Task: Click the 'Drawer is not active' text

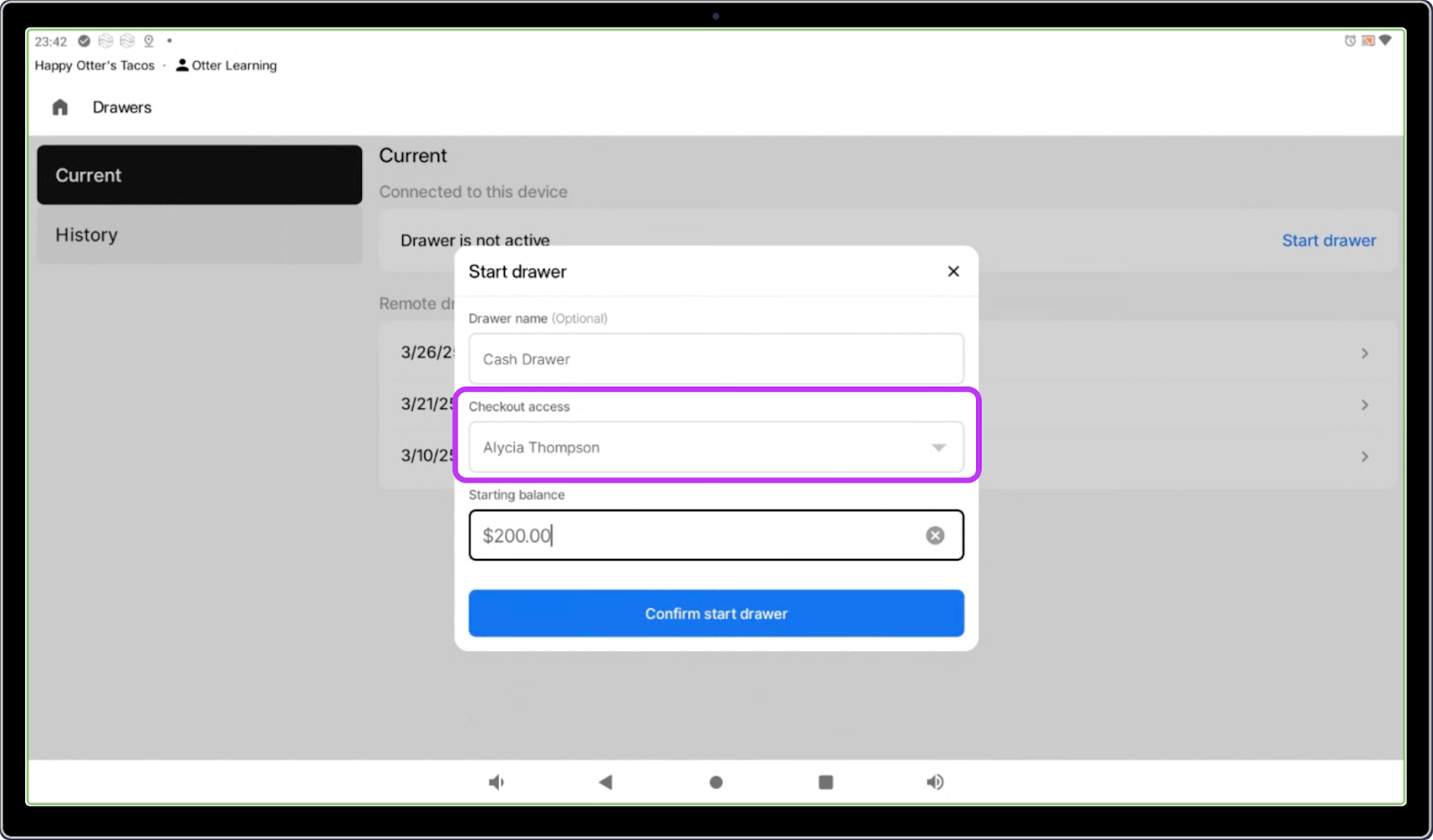Action: click(475, 240)
